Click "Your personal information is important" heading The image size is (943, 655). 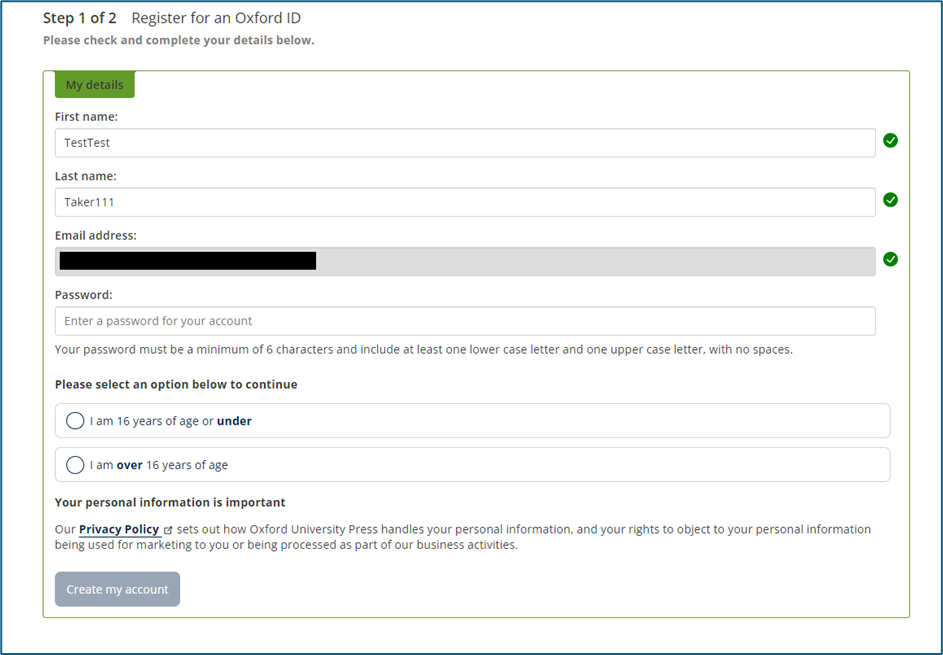(170, 502)
